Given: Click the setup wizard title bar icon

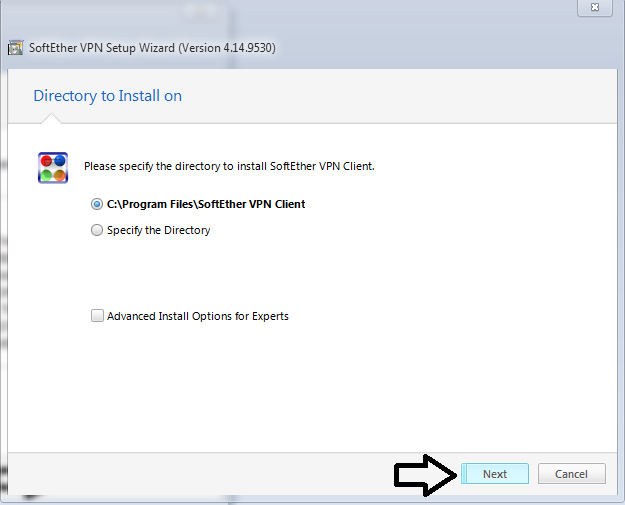Looking at the screenshot, I should click(16, 48).
